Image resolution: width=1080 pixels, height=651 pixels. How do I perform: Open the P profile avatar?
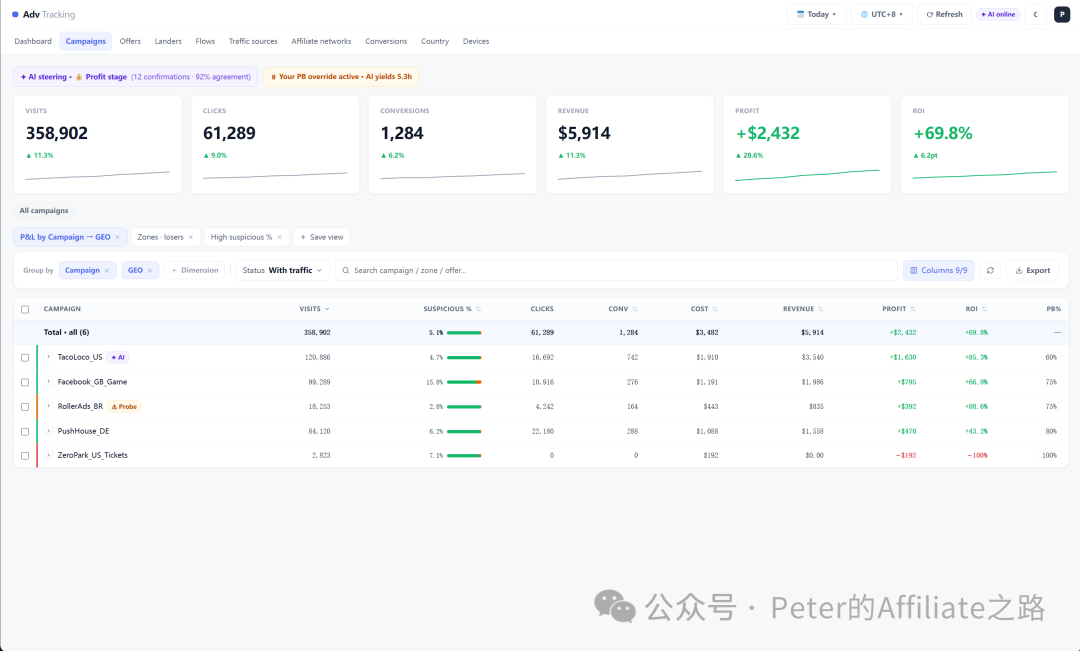tap(1062, 14)
